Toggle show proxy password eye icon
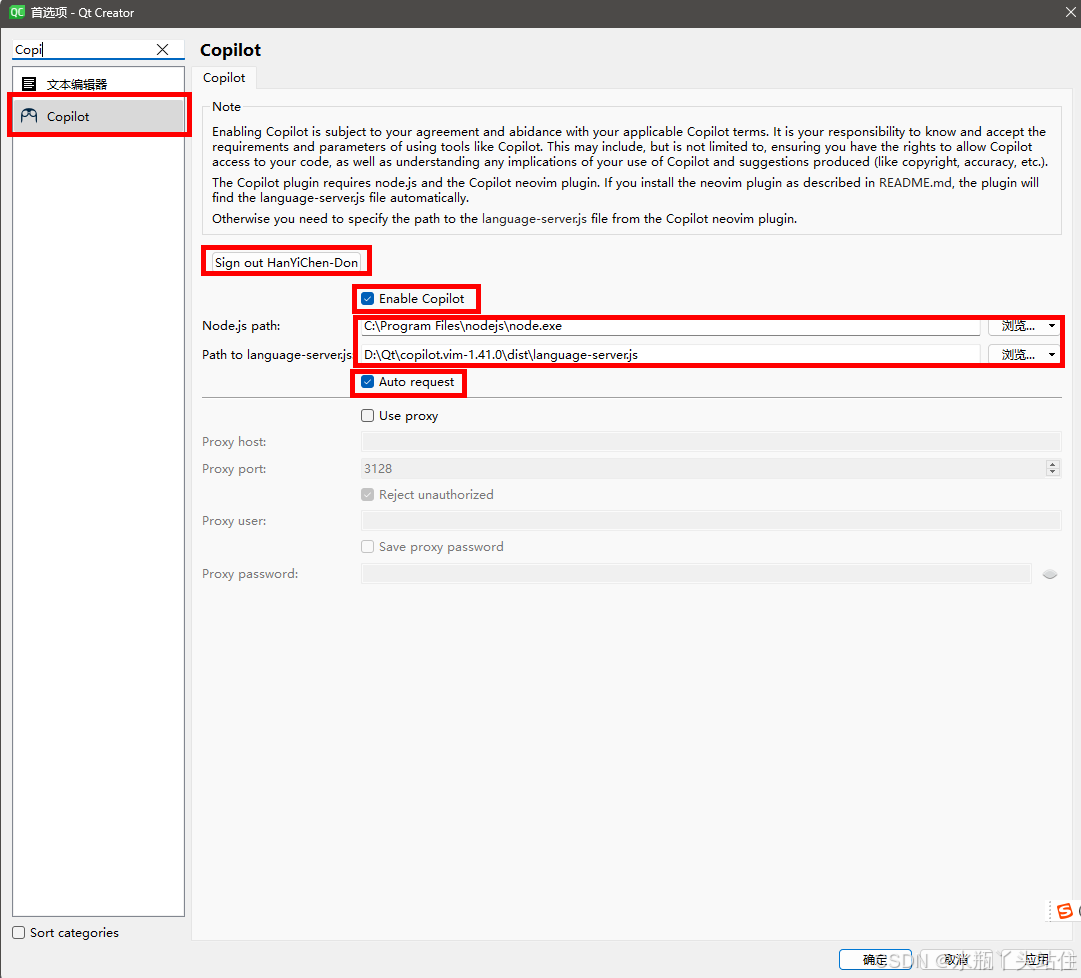The height and width of the screenshot is (978, 1081). click(x=1049, y=574)
